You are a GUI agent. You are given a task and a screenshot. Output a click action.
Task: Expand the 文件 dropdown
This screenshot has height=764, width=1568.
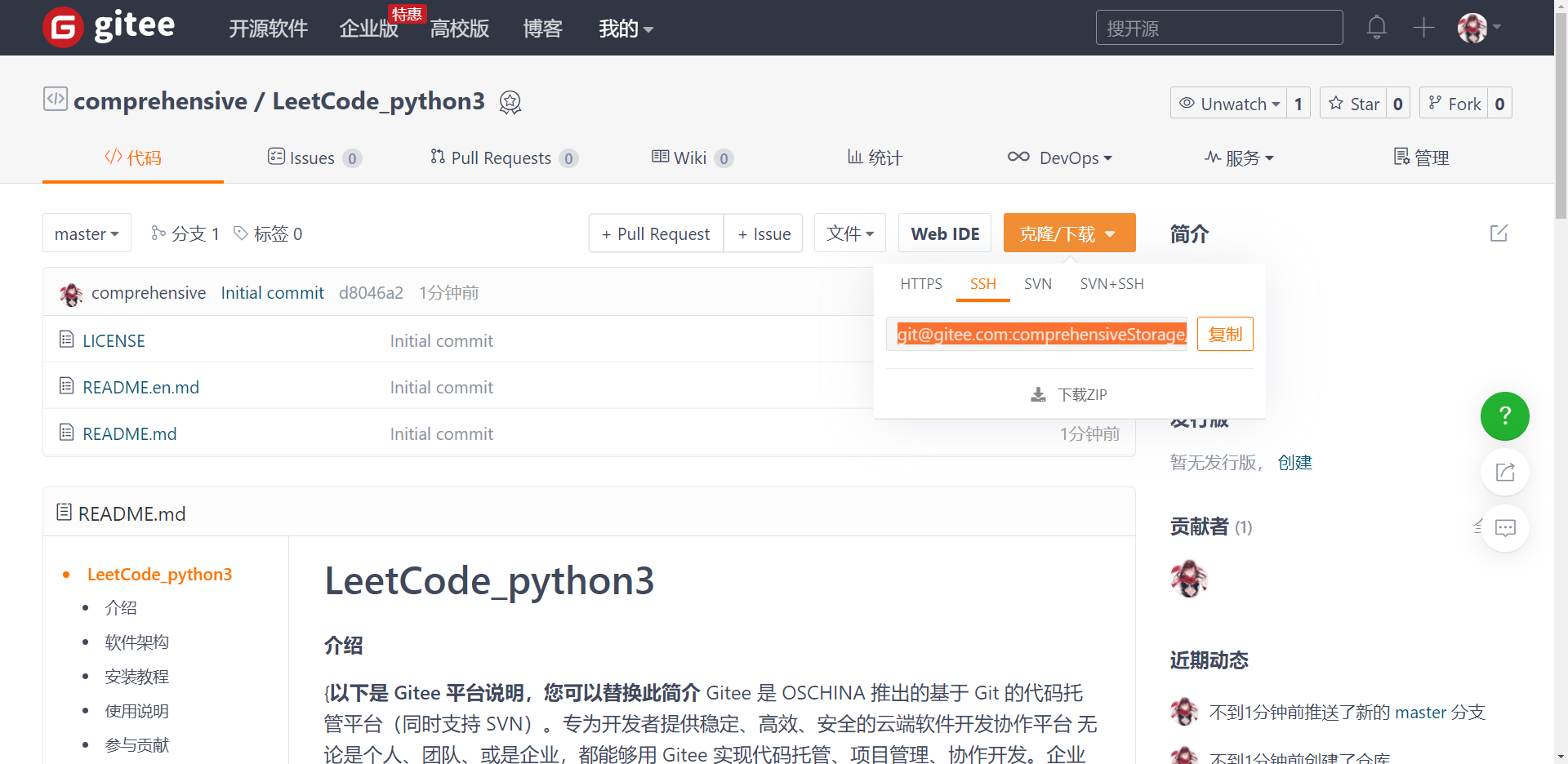(850, 233)
